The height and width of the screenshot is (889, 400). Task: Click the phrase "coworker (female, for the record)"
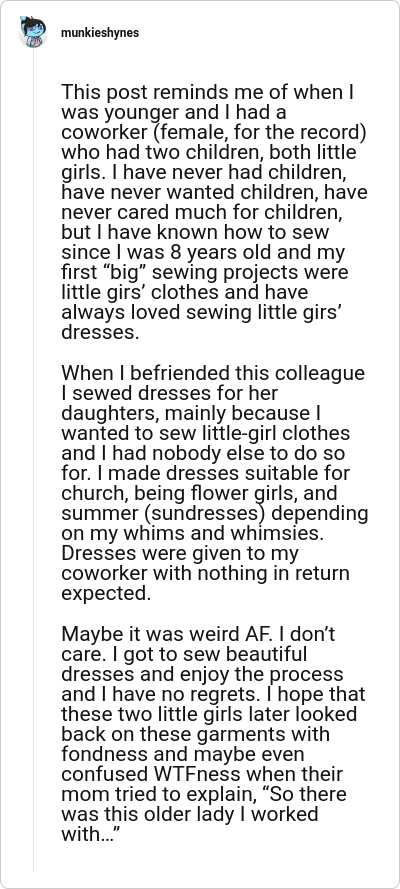point(213,132)
